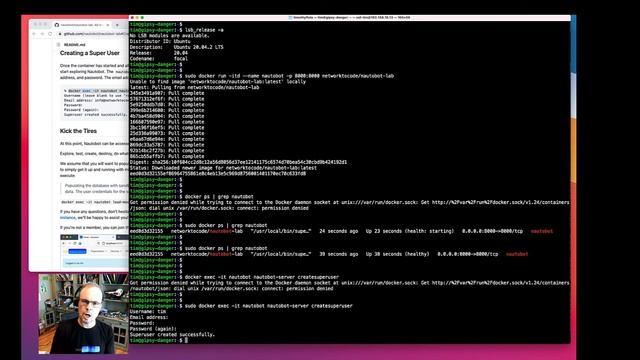This screenshot has height=360, width=640.
Task: Click the 'Creating a Super User' heading
Action: point(90,53)
